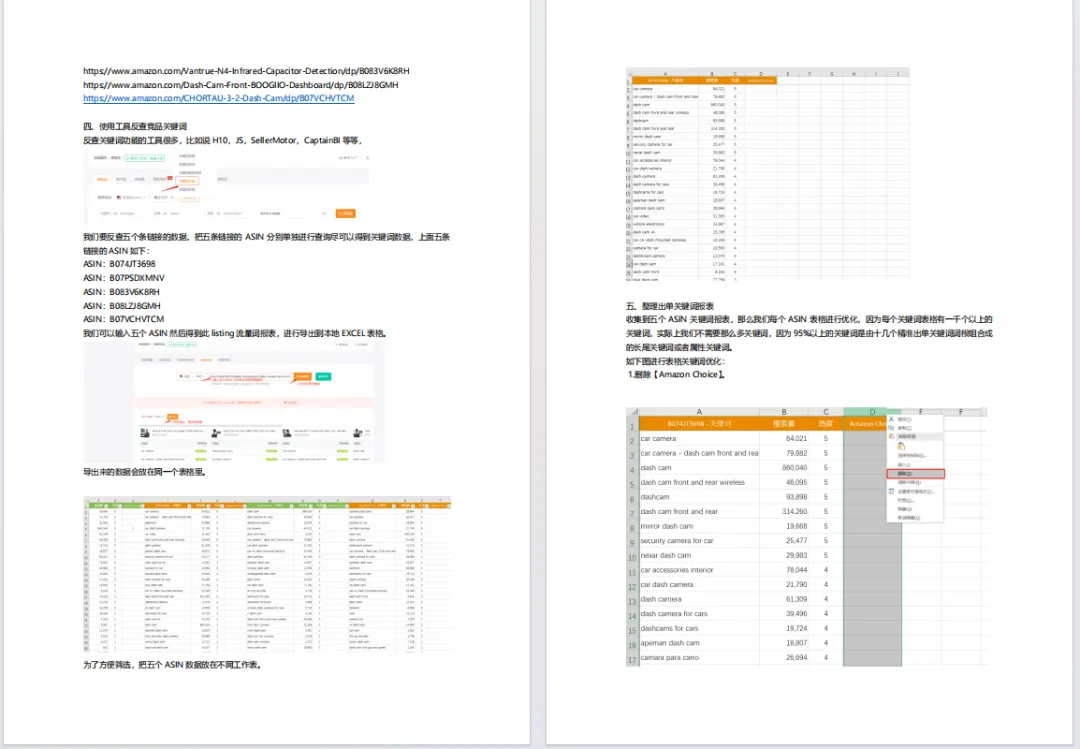This screenshot has width=1080, height=749.
Task: Select the small spreadsheet image atop the right page
Action: click(x=767, y=174)
